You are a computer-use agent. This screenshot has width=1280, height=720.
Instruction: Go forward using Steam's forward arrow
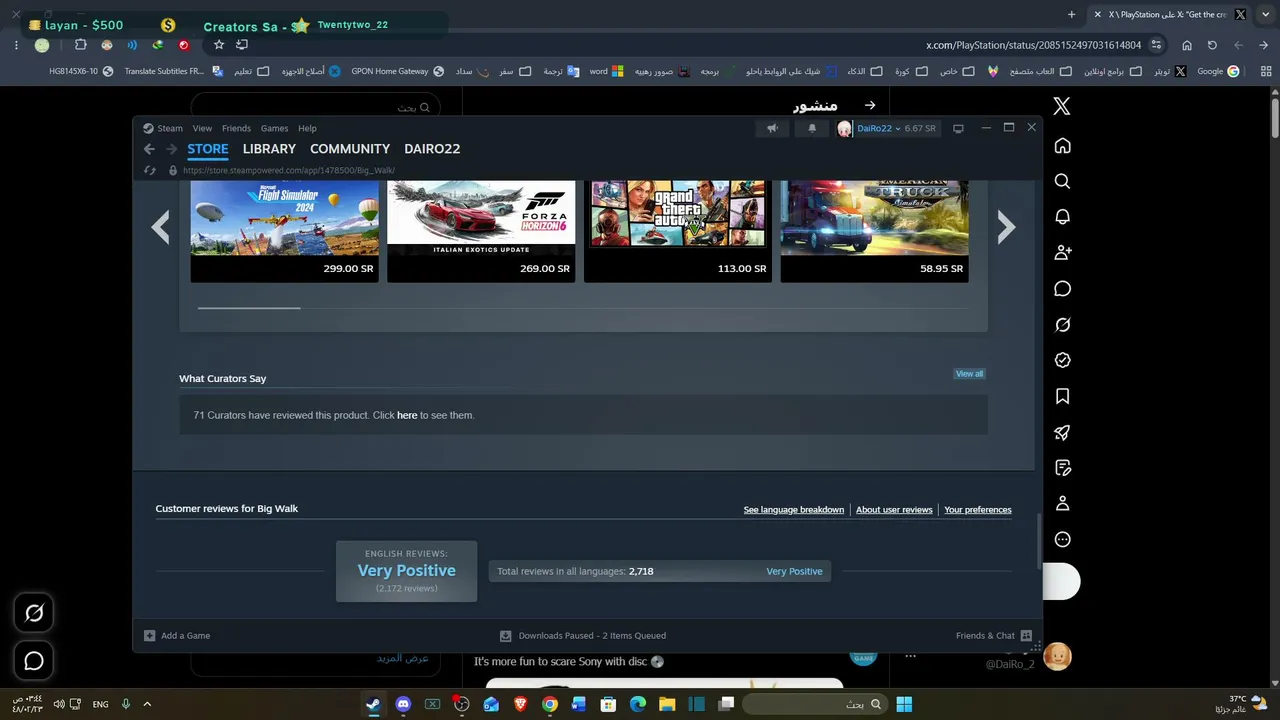coord(171,149)
